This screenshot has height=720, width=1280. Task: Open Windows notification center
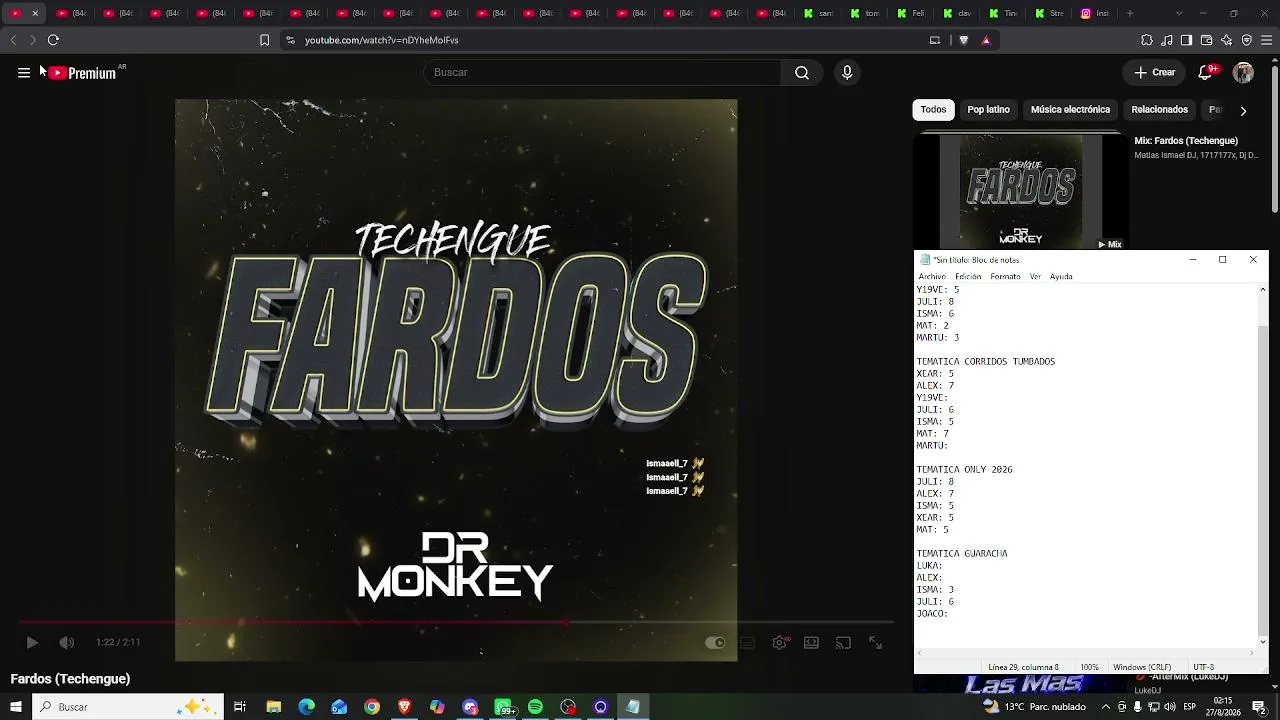point(1259,707)
